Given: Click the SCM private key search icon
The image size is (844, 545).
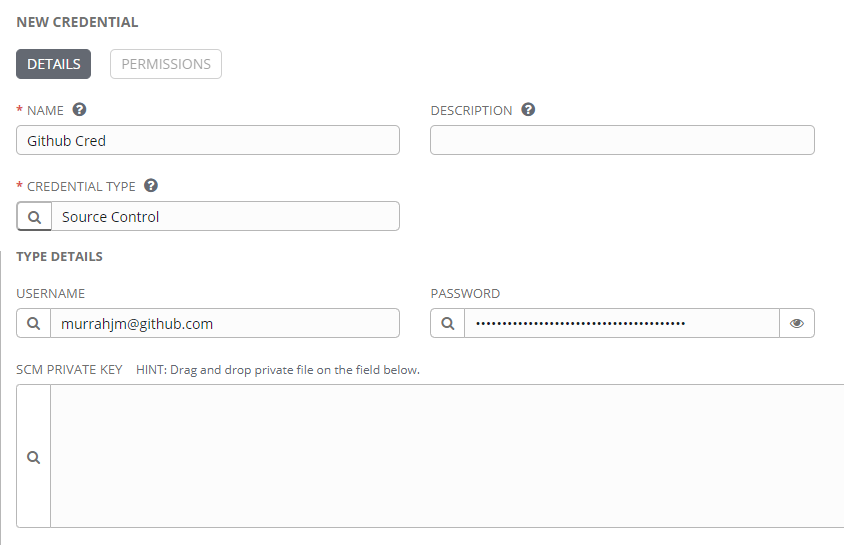Looking at the screenshot, I should (x=33, y=457).
